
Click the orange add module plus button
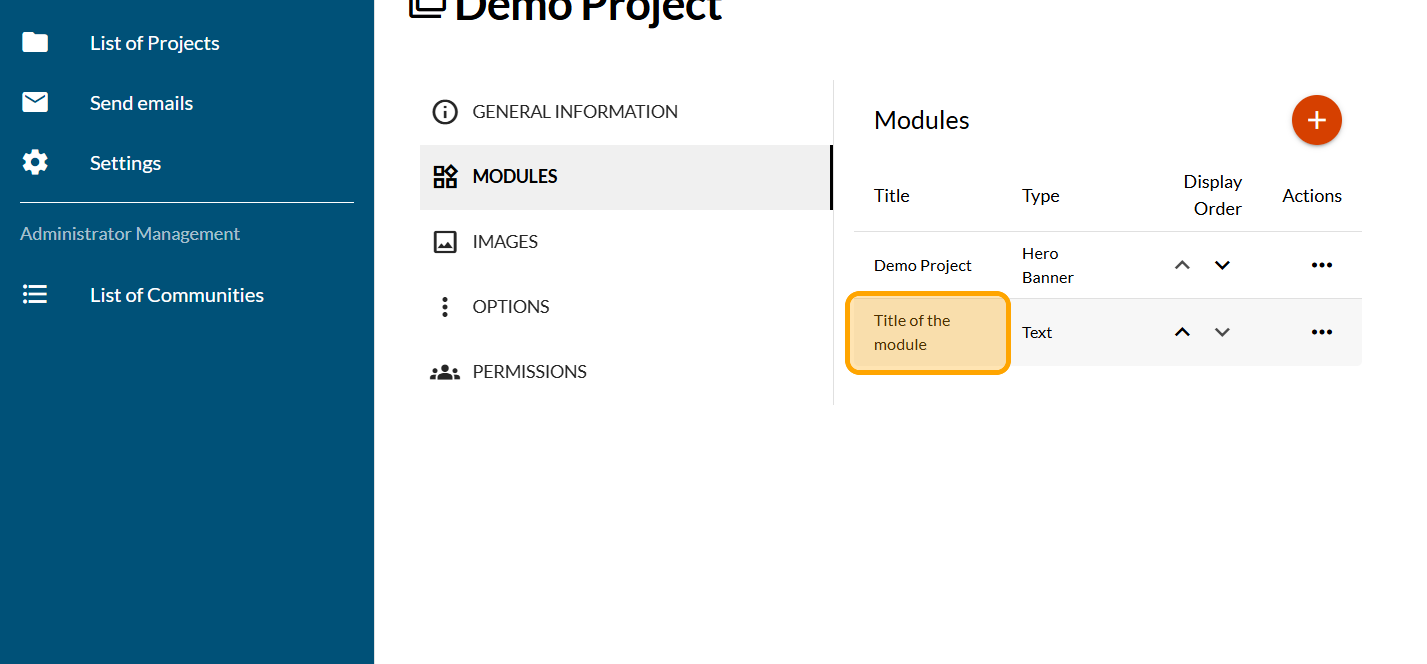pos(1316,120)
